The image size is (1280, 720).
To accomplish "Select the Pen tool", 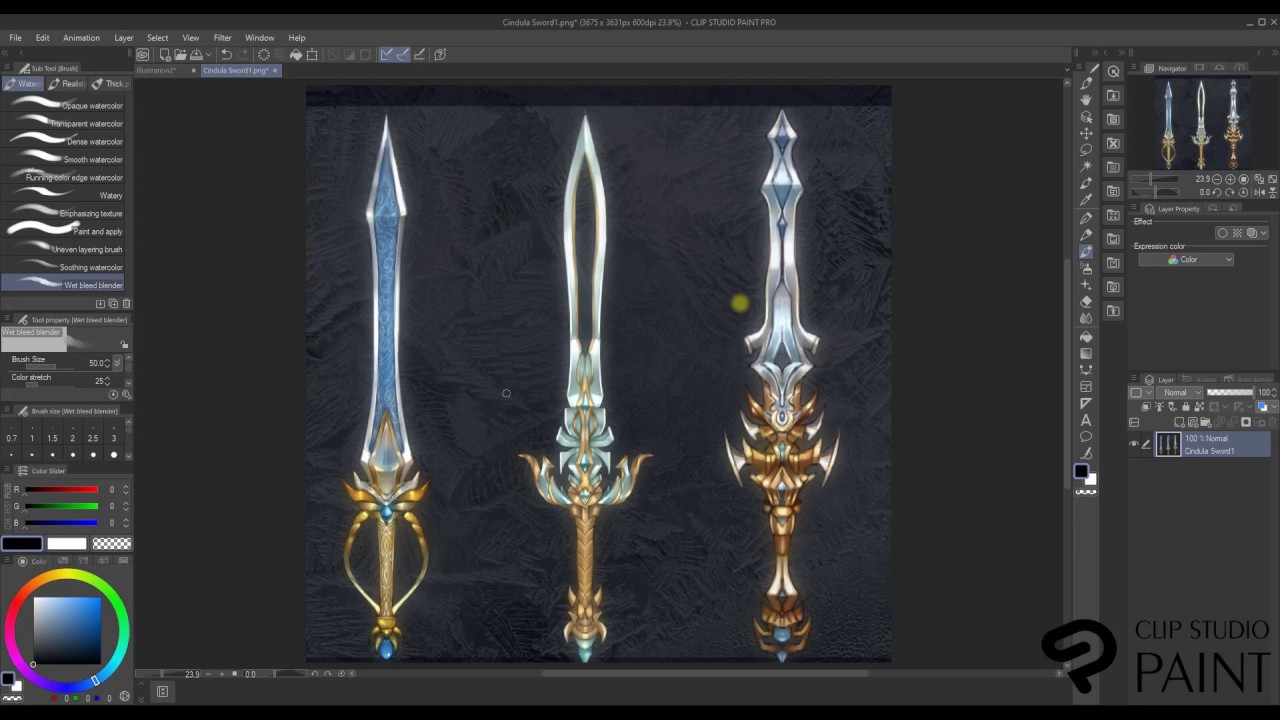I will (1087, 217).
